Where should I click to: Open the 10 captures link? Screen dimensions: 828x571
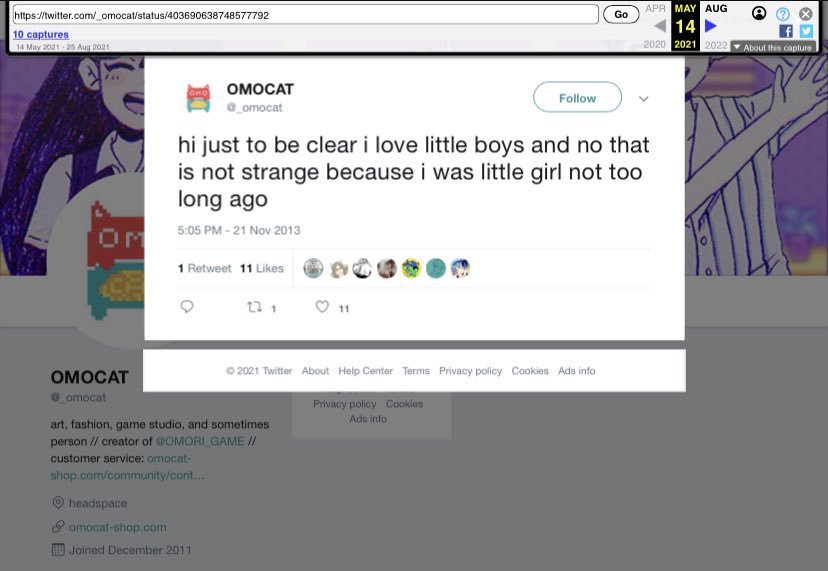(x=41, y=34)
